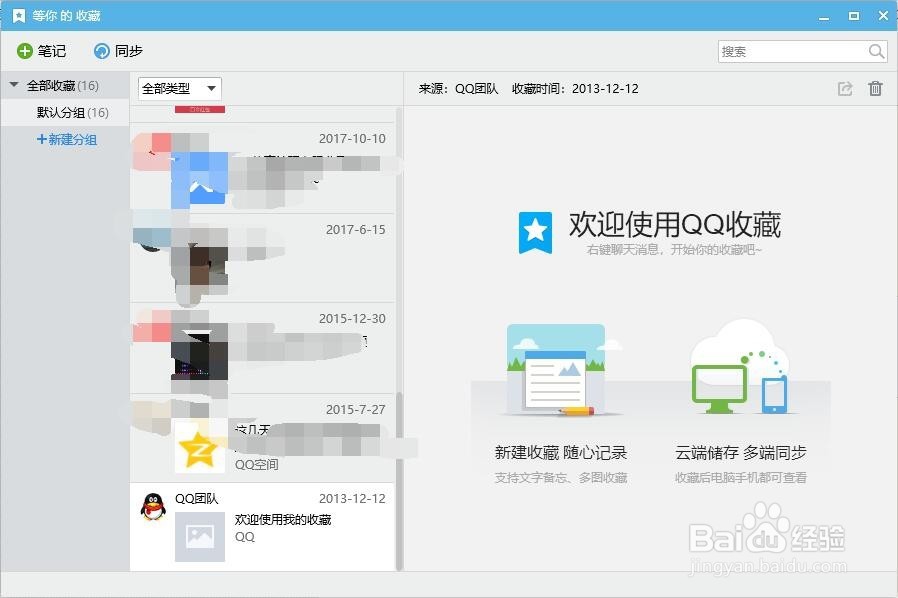Delete the item with trash icon
The image size is (898, 598).
pos(875,88)
